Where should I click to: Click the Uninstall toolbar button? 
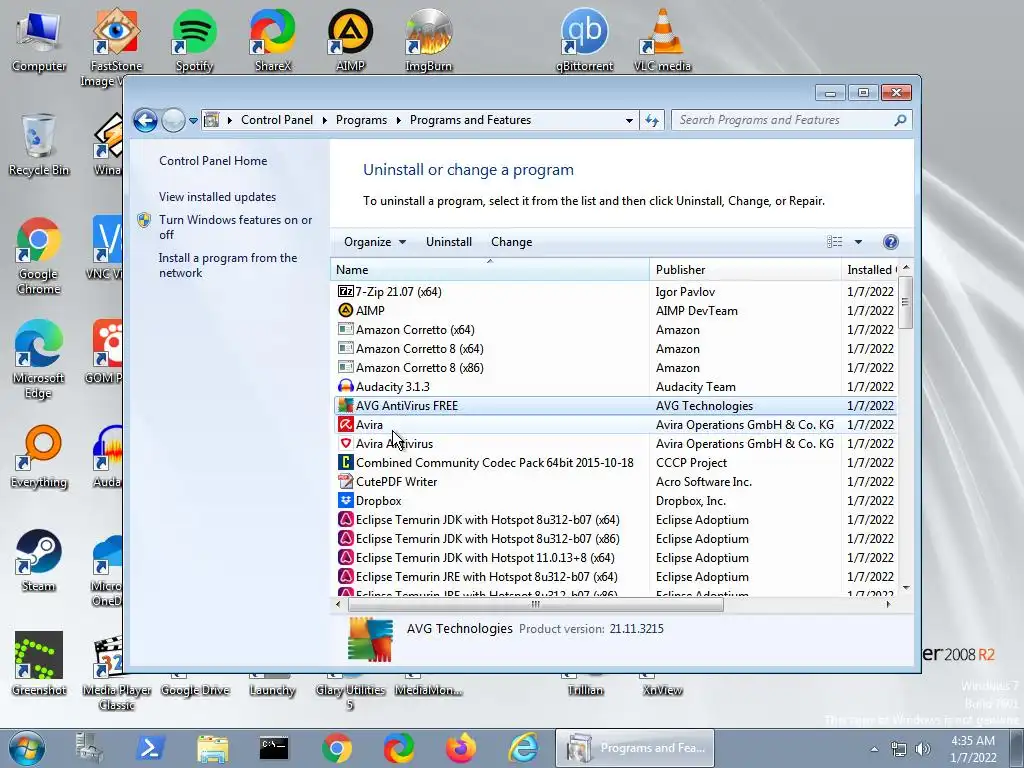[449, 242]
